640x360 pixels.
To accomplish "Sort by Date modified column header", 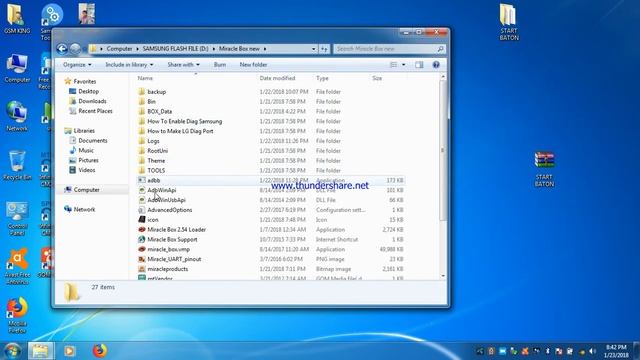I will pos(277,78).
